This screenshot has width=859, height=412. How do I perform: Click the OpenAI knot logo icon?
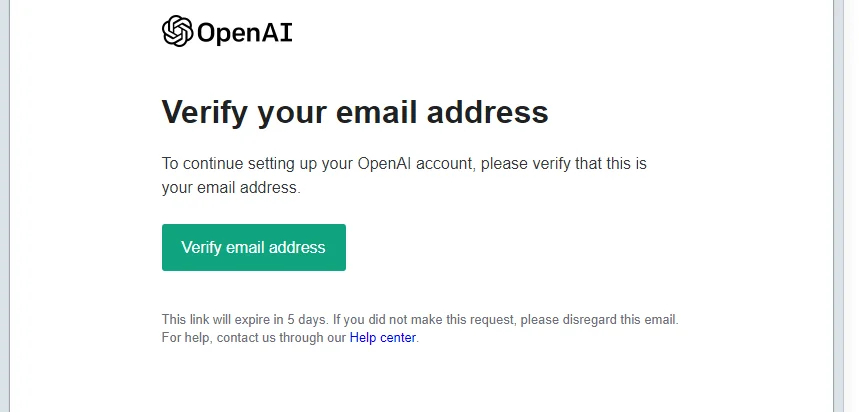coord(177,32)
